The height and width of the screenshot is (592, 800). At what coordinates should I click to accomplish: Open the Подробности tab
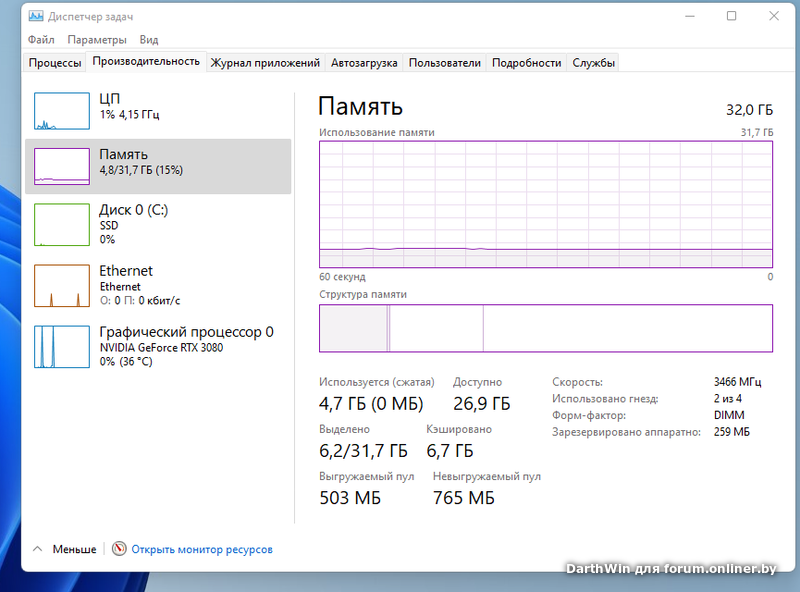[x=526, y=63]
